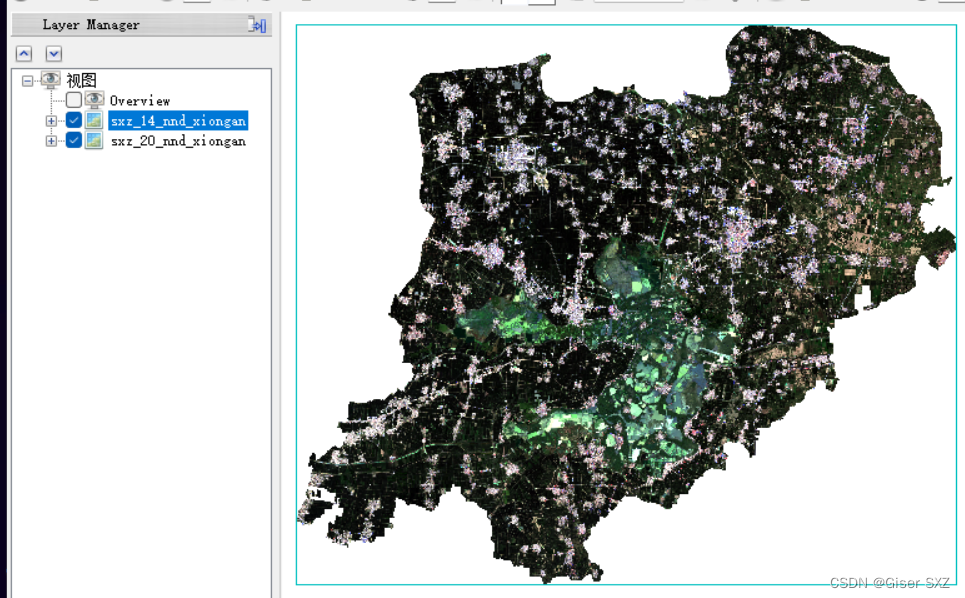
Task: Click the Layer Manager panel title
Action: click(x=91, y=25)
